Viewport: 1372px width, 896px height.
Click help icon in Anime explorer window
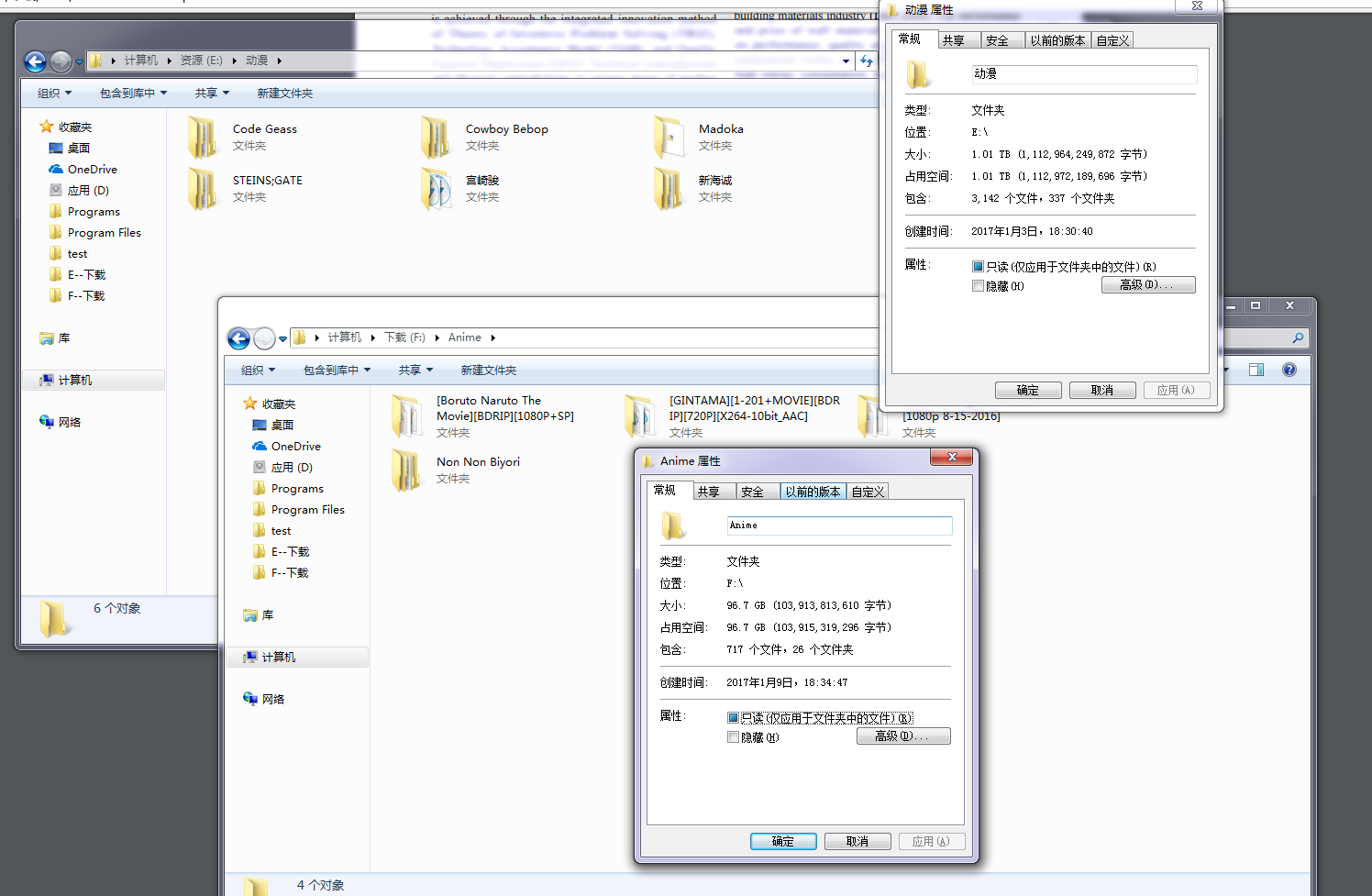point(1289,370)
